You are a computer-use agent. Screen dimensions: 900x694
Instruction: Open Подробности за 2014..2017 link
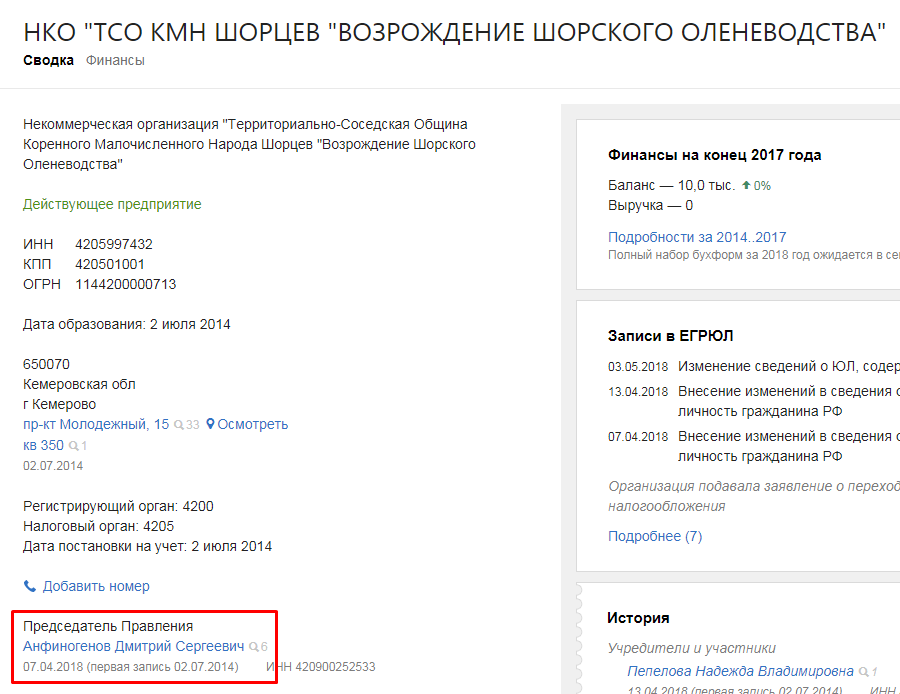coord(697,237)
